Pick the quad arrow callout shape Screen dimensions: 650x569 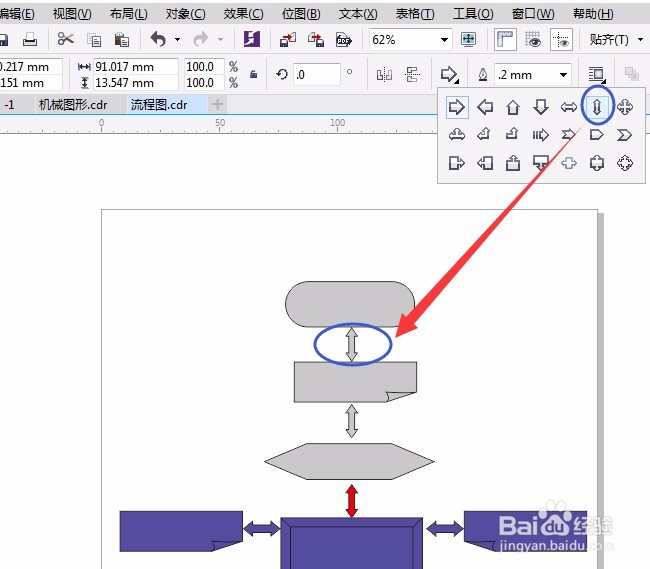pos(625,163)
